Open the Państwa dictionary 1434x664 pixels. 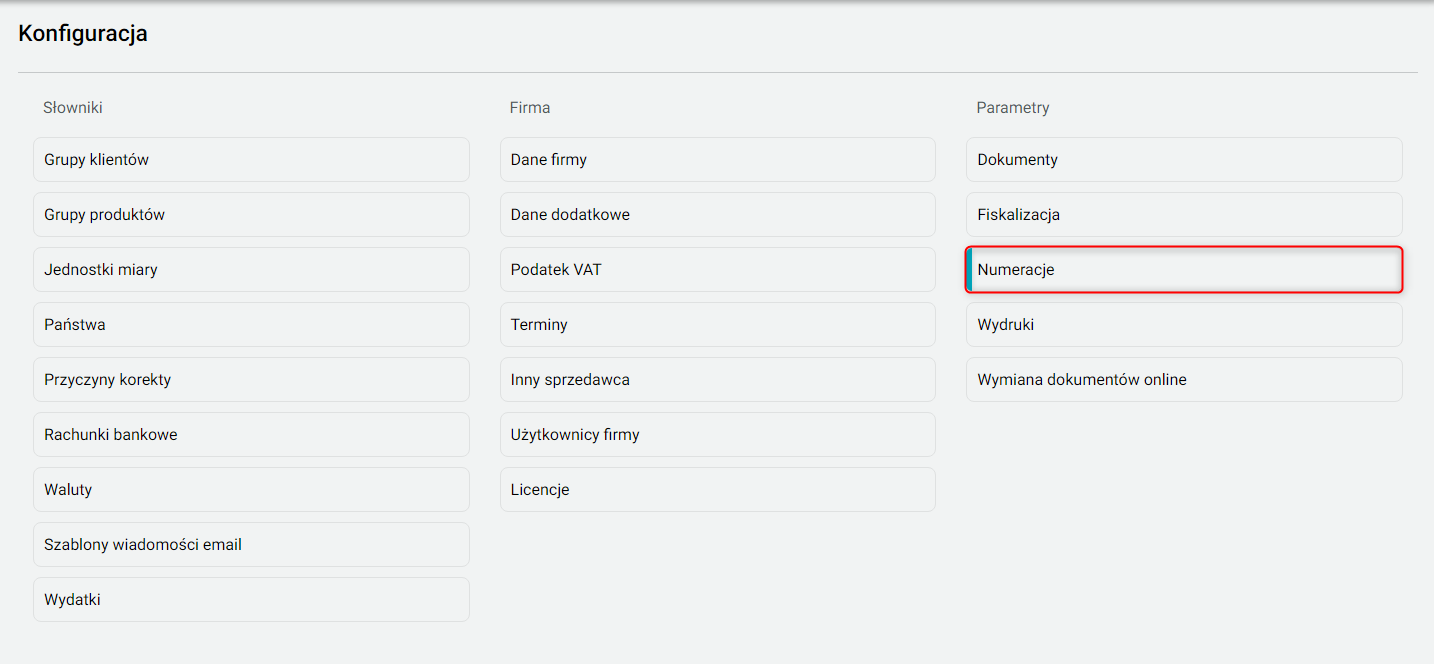click(251, 325)
